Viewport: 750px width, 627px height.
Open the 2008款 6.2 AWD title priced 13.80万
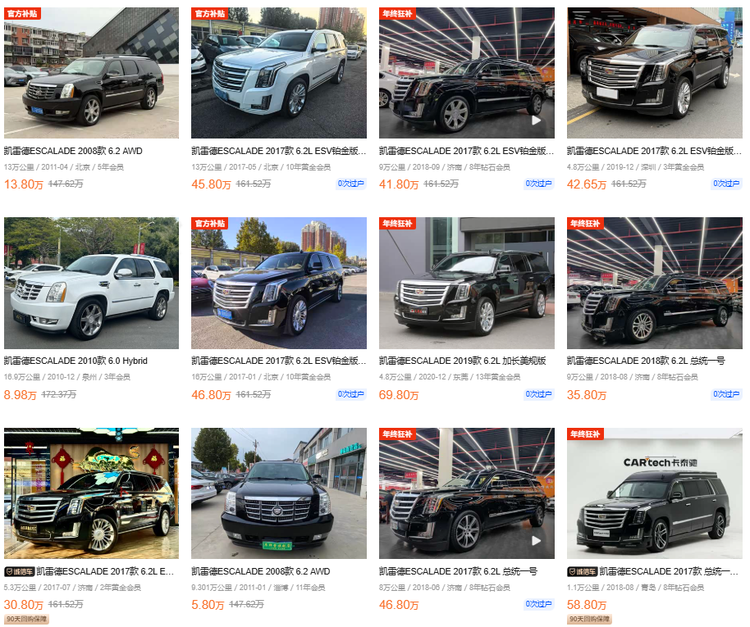(73, 151)
